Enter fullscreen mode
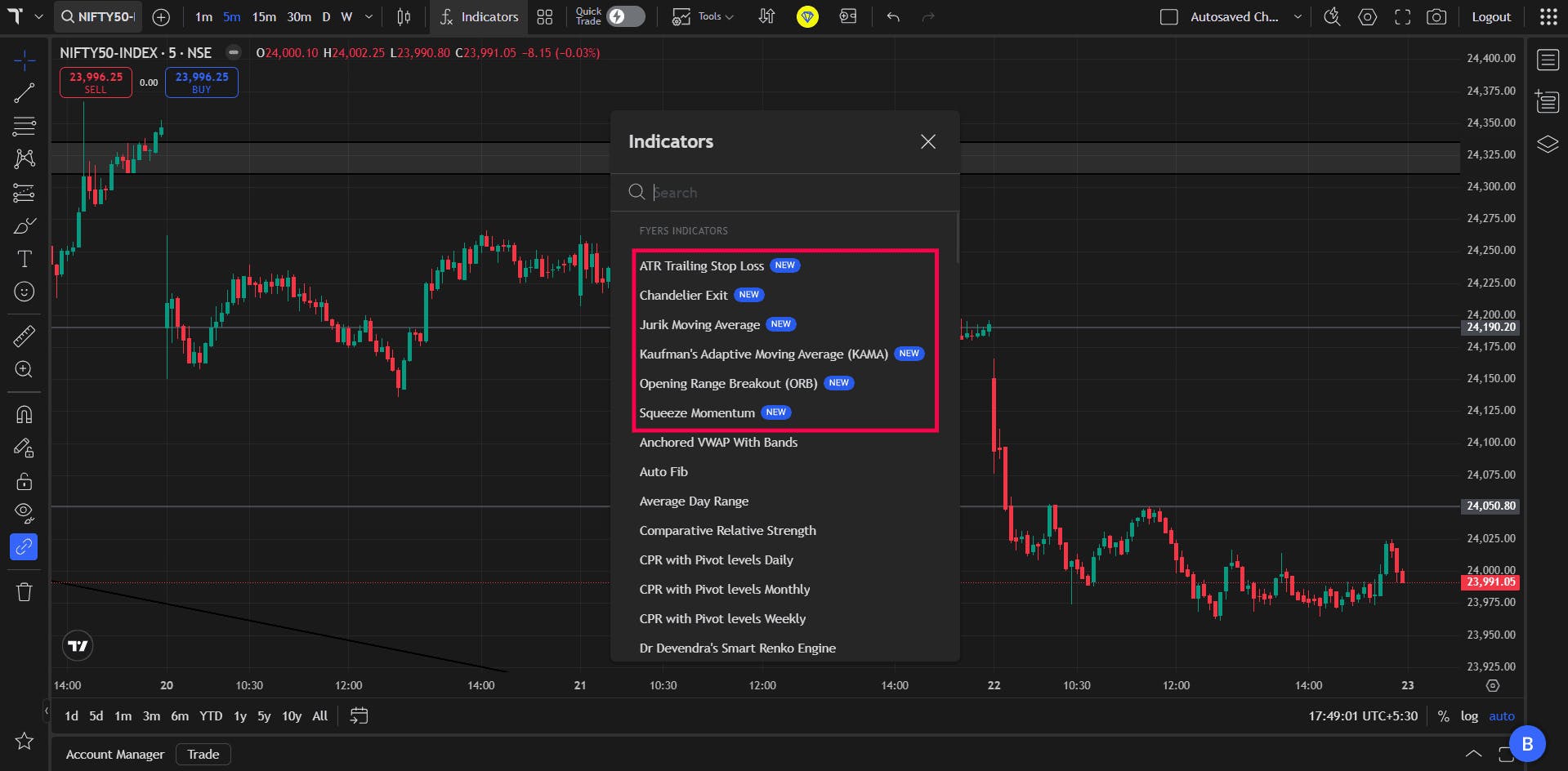The height and width of the screenshot is (771, 1568). [x=1403, y=17]
